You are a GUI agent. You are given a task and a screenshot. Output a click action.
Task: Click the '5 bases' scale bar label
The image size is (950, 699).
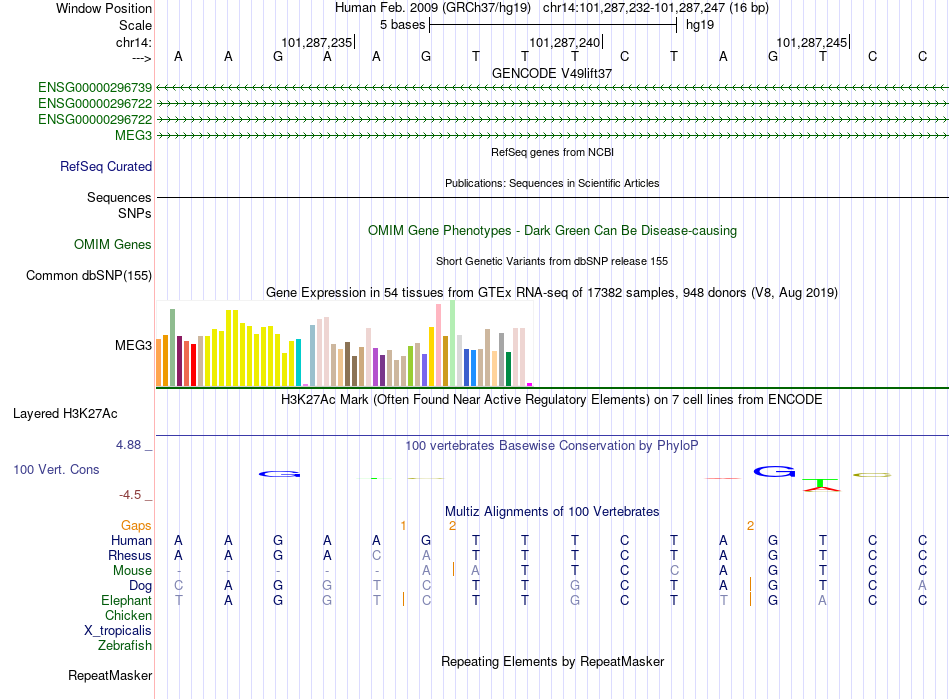403,25
